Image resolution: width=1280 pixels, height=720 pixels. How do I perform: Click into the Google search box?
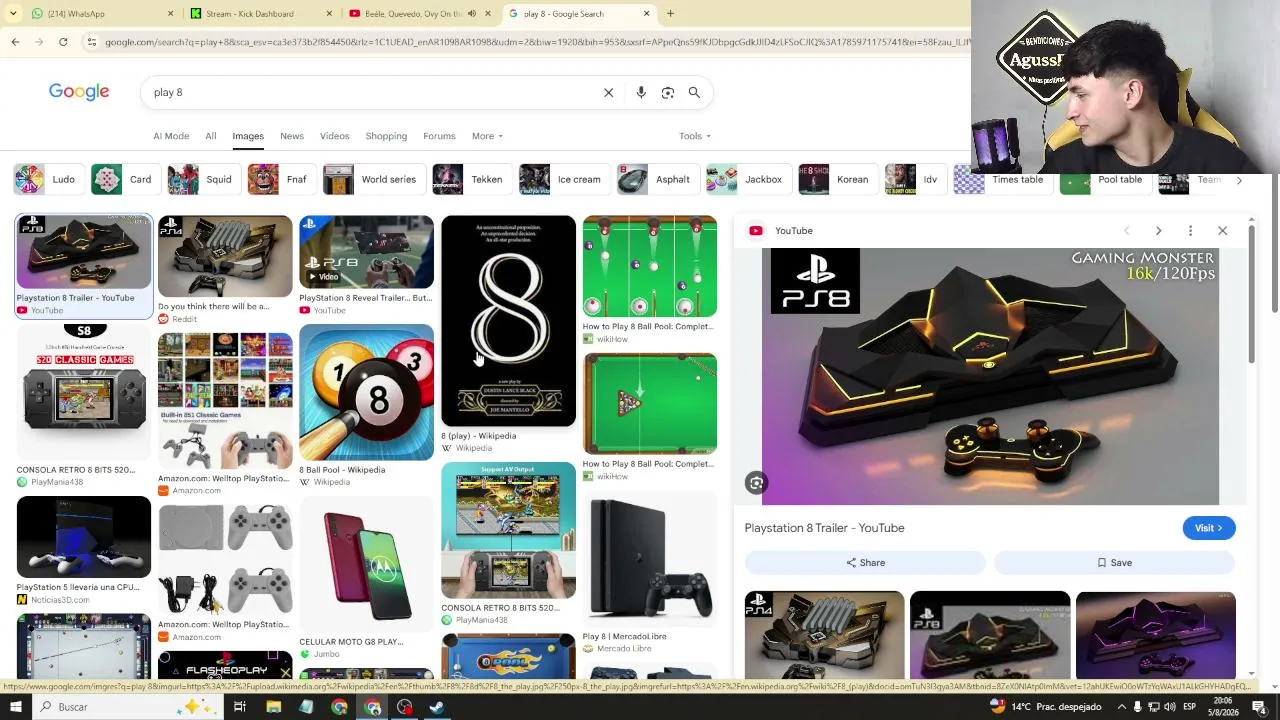pos(370,93)
